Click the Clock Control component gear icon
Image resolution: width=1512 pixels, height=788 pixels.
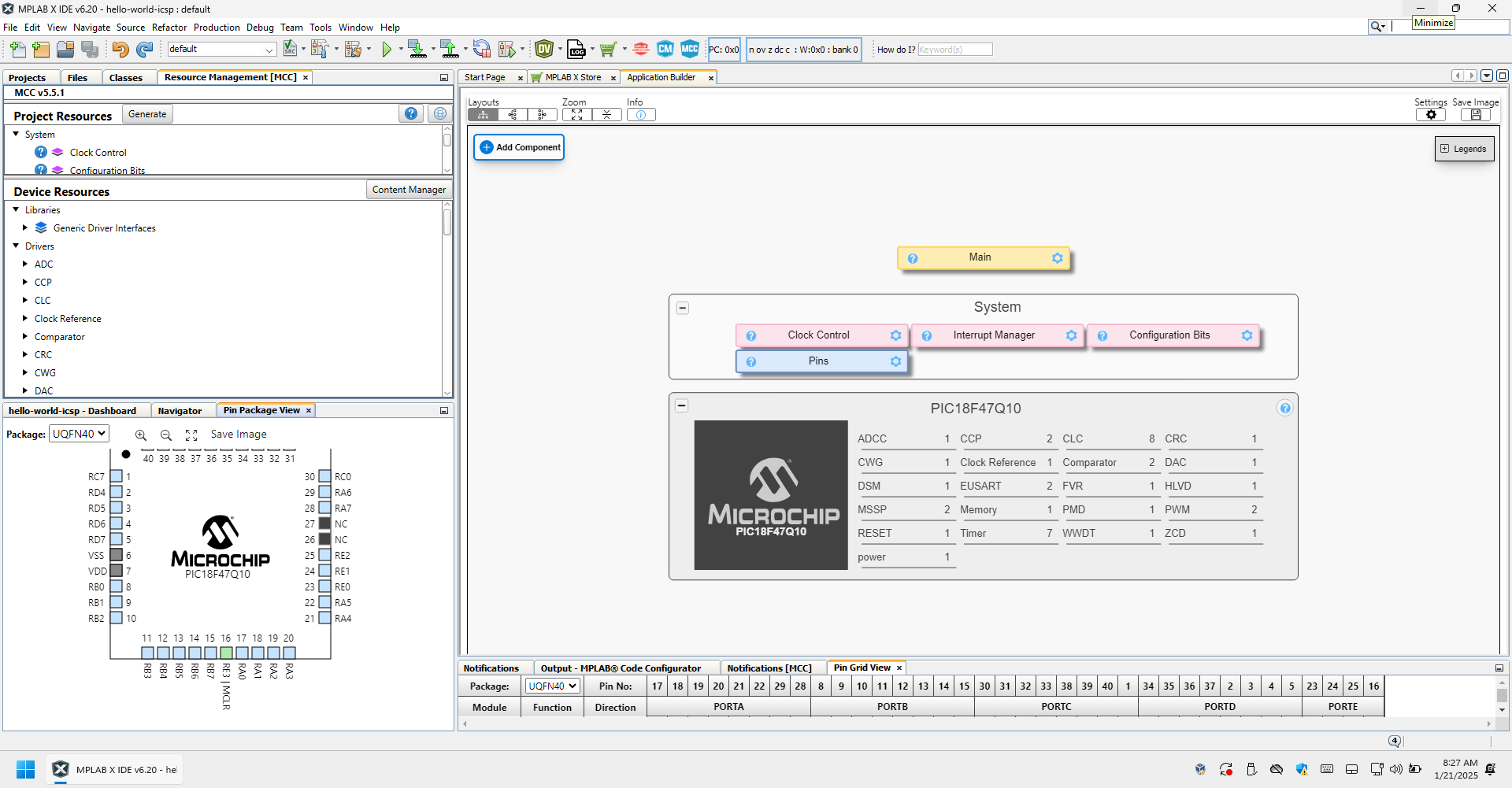pyautogui.click(x=895, y=335)
